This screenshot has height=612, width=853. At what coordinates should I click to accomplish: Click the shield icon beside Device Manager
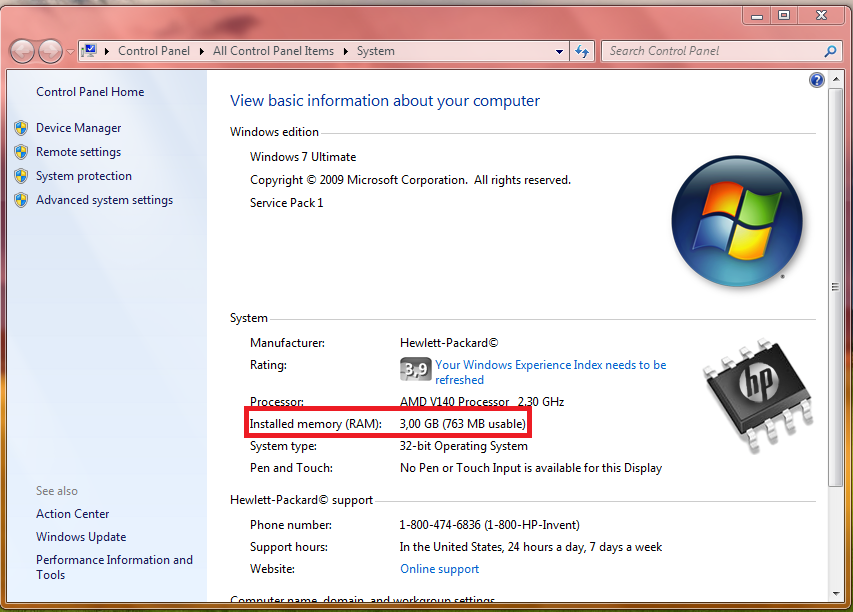pyautogui.click(x=21, y=128)
